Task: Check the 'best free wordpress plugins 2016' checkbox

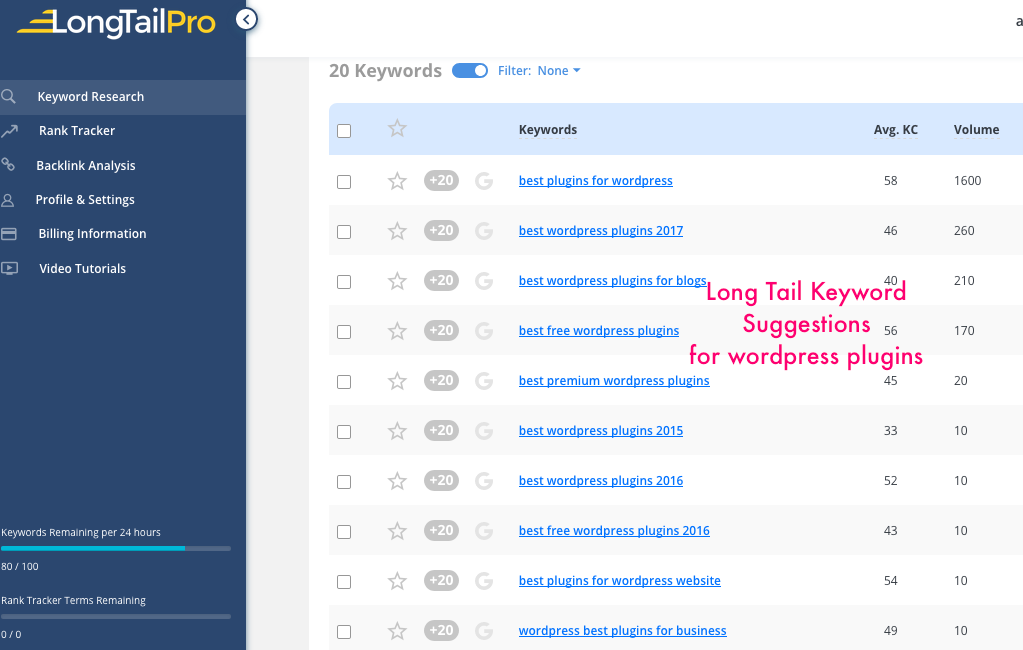Action: tap(344, 532)
